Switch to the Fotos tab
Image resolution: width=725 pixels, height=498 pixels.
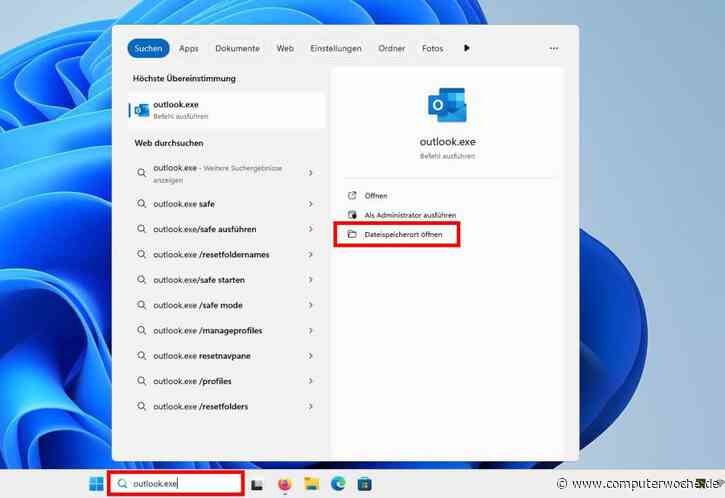[x=432, y=48]
